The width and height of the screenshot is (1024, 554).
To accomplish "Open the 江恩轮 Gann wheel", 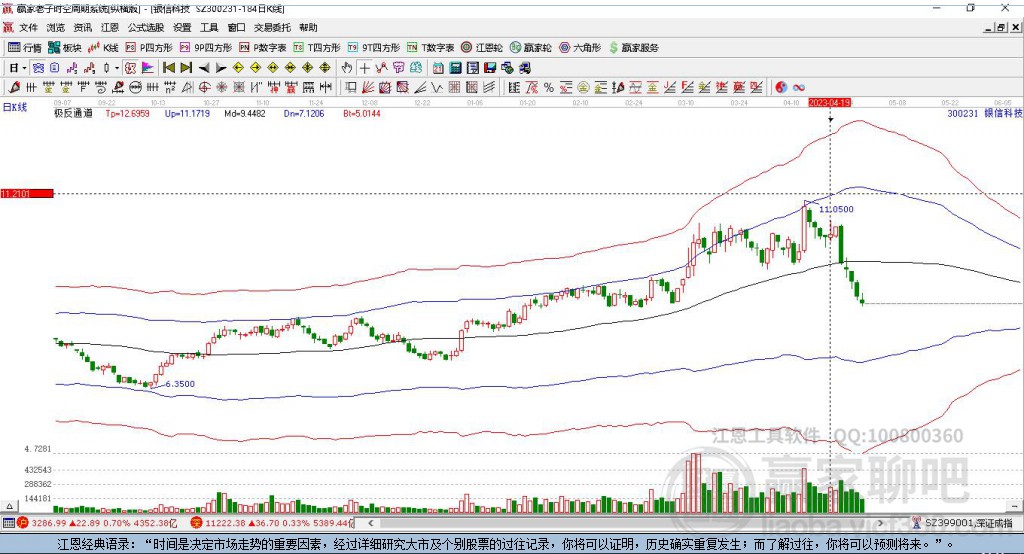I will pyautogui.click(x=482, y=48).
